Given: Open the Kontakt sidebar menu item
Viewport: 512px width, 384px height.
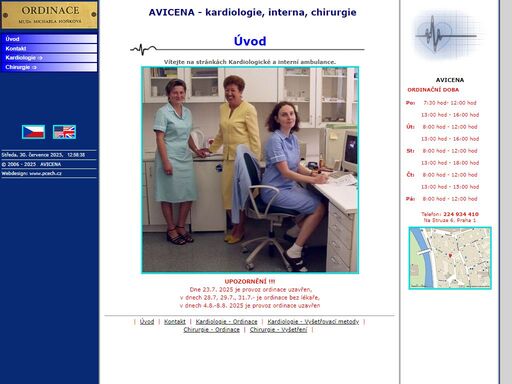Looking at the screenshot, I should pyautogui.click(x=49, y=48).
